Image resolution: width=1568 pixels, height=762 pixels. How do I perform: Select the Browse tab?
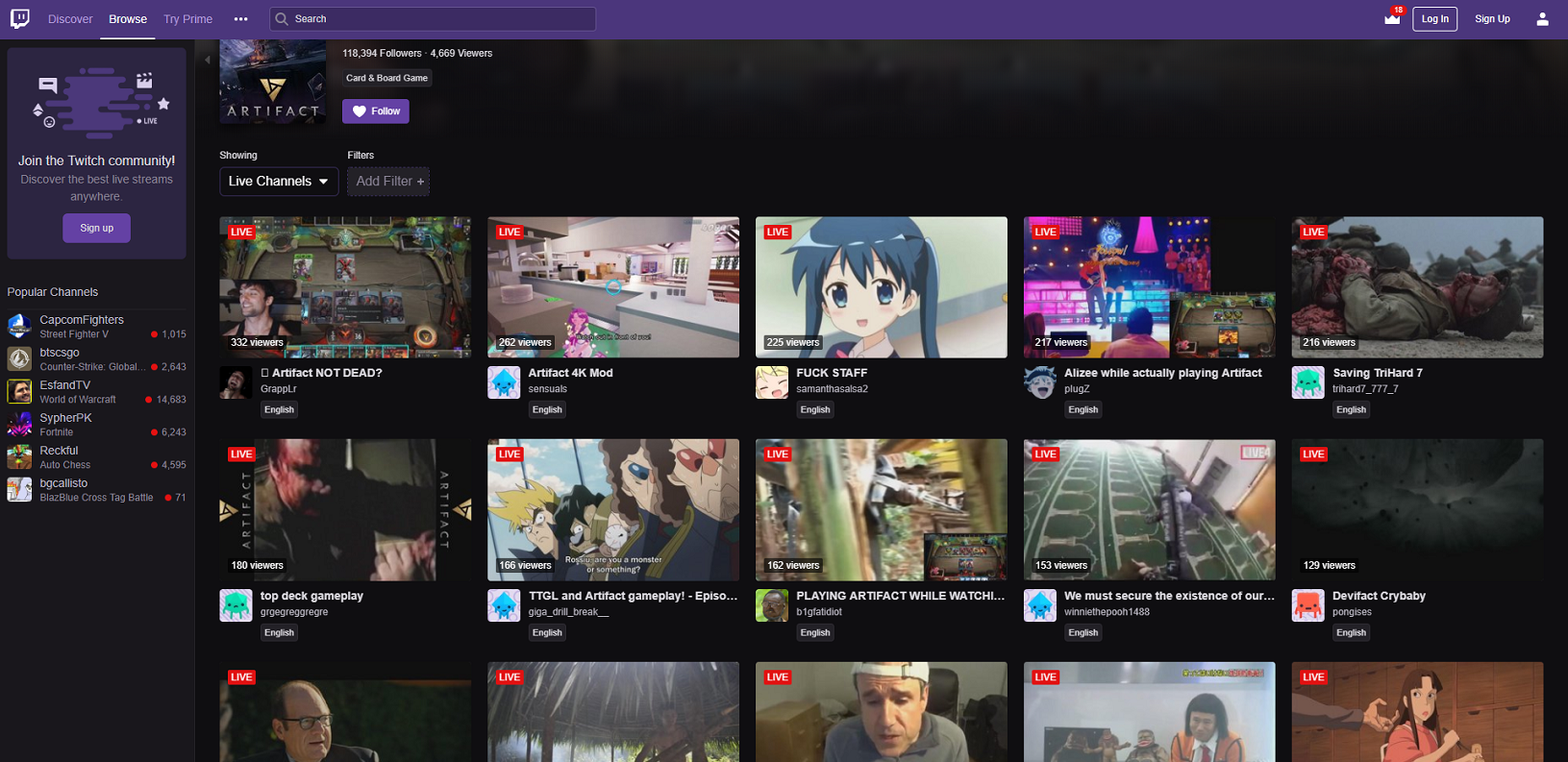point(128,19)
